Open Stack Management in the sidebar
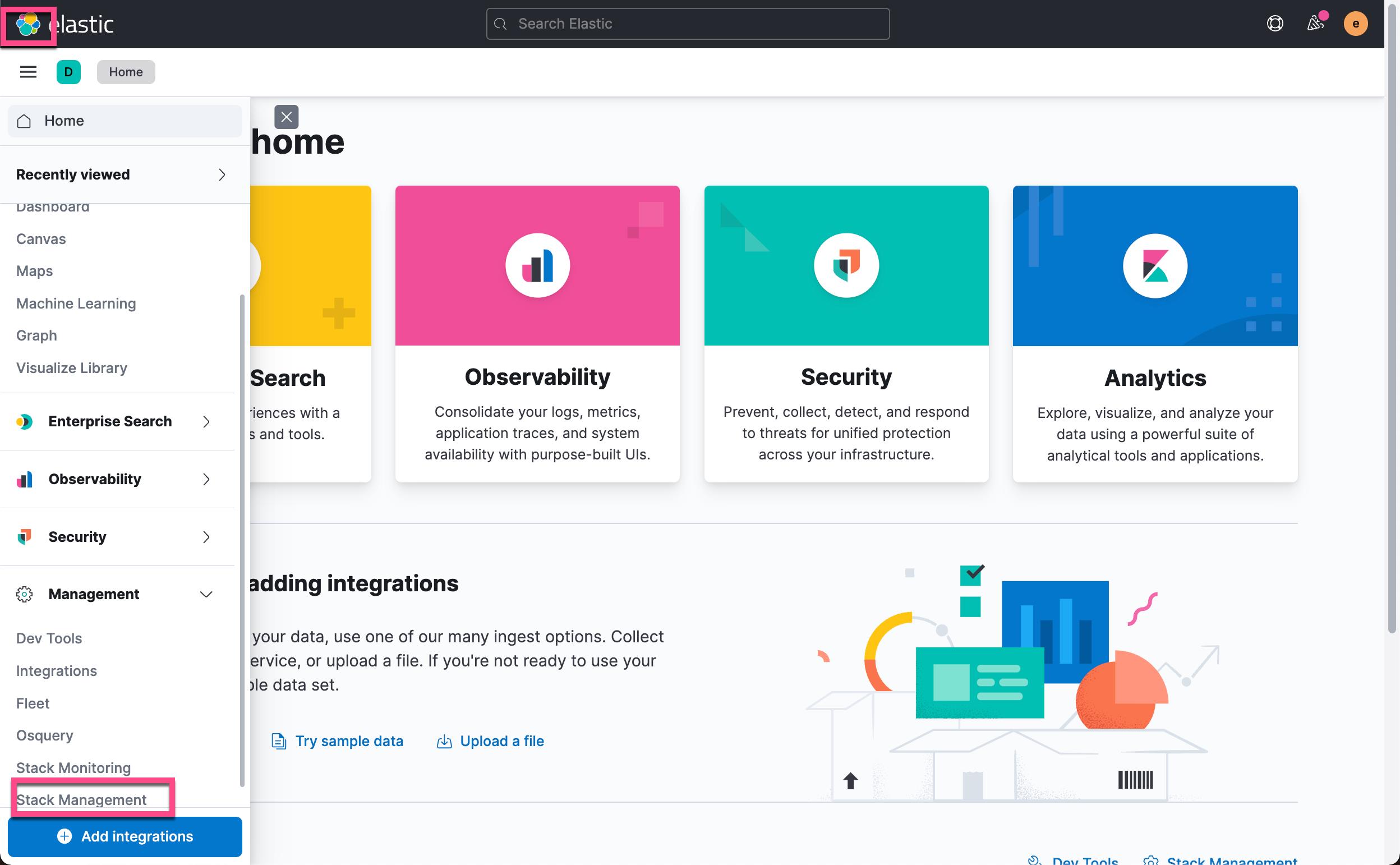The image size is (1400, 865). pos(81,800)
